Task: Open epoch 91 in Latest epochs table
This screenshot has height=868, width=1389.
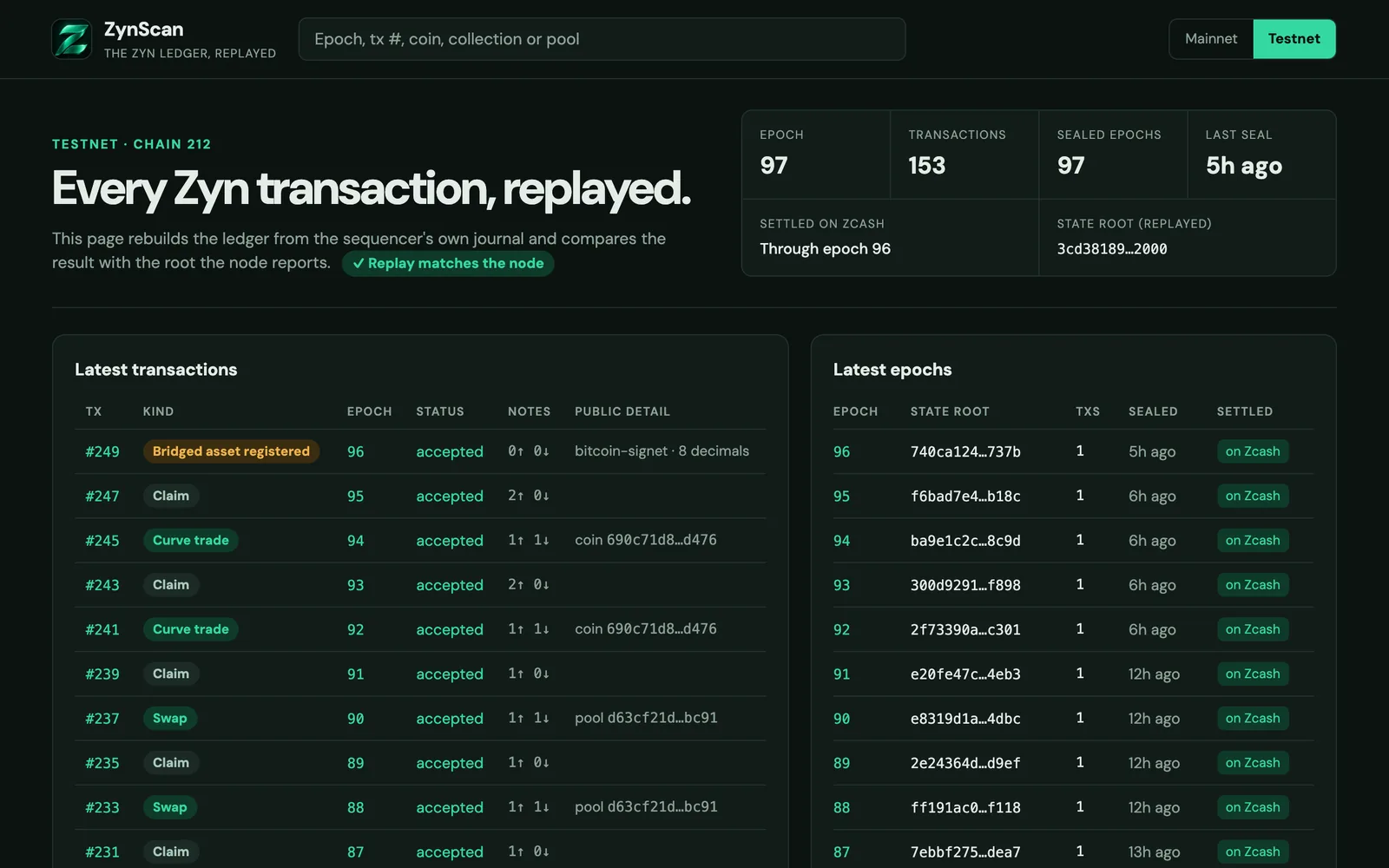Action: (842, 674)
